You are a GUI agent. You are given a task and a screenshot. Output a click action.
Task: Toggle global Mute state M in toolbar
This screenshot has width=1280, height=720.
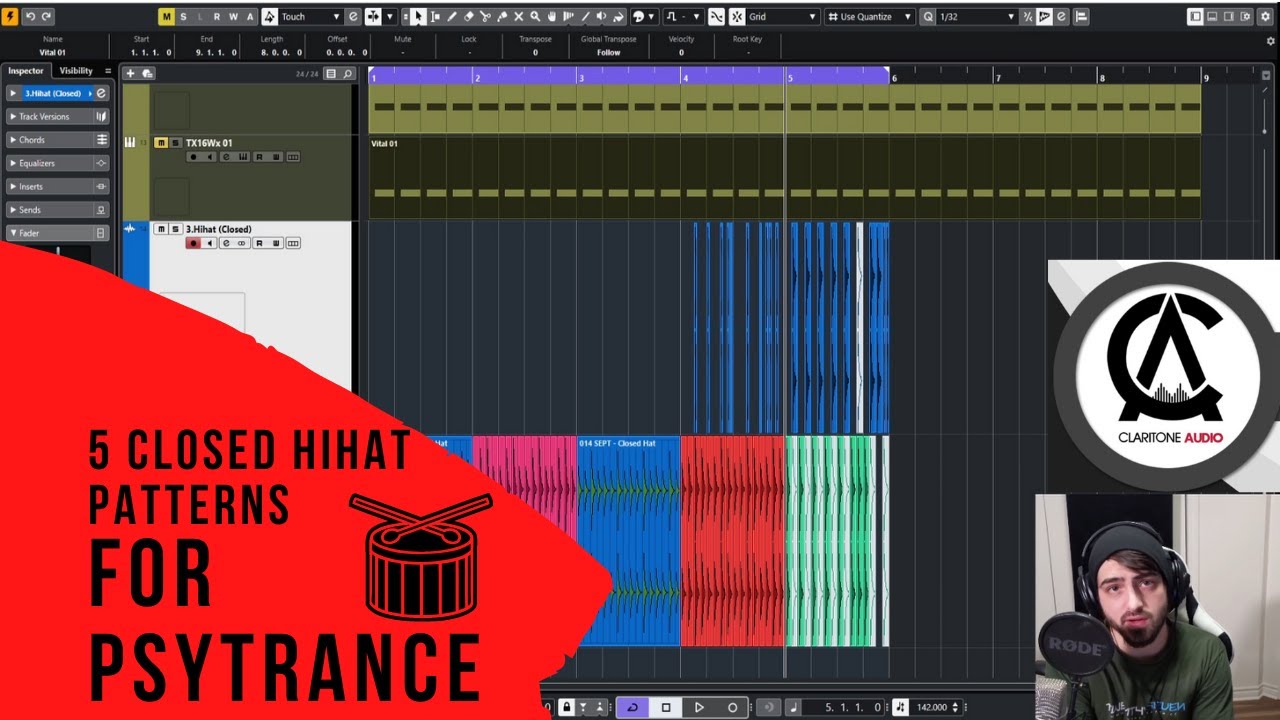tap(166, 17)
